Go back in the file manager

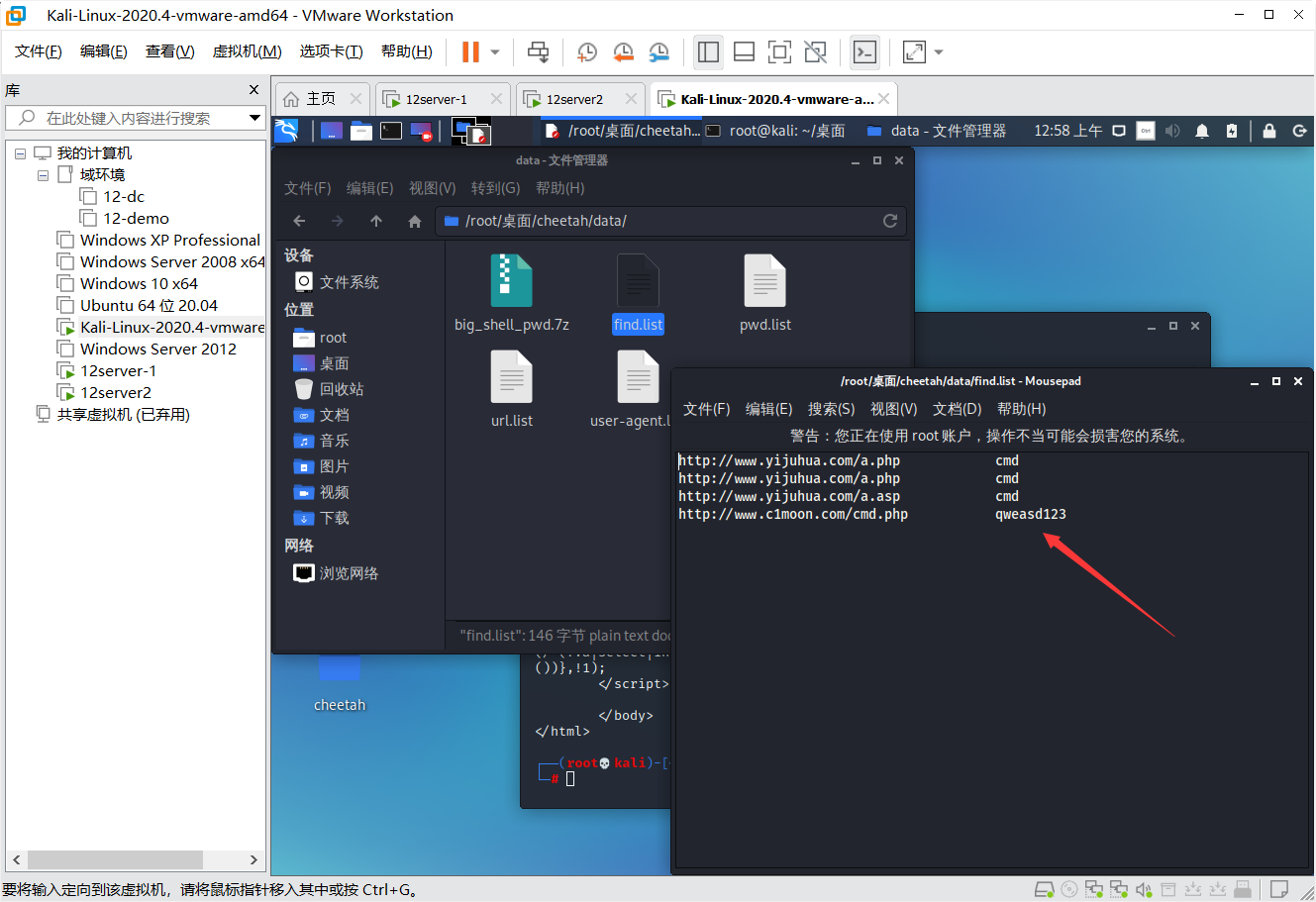coord(299,221)
